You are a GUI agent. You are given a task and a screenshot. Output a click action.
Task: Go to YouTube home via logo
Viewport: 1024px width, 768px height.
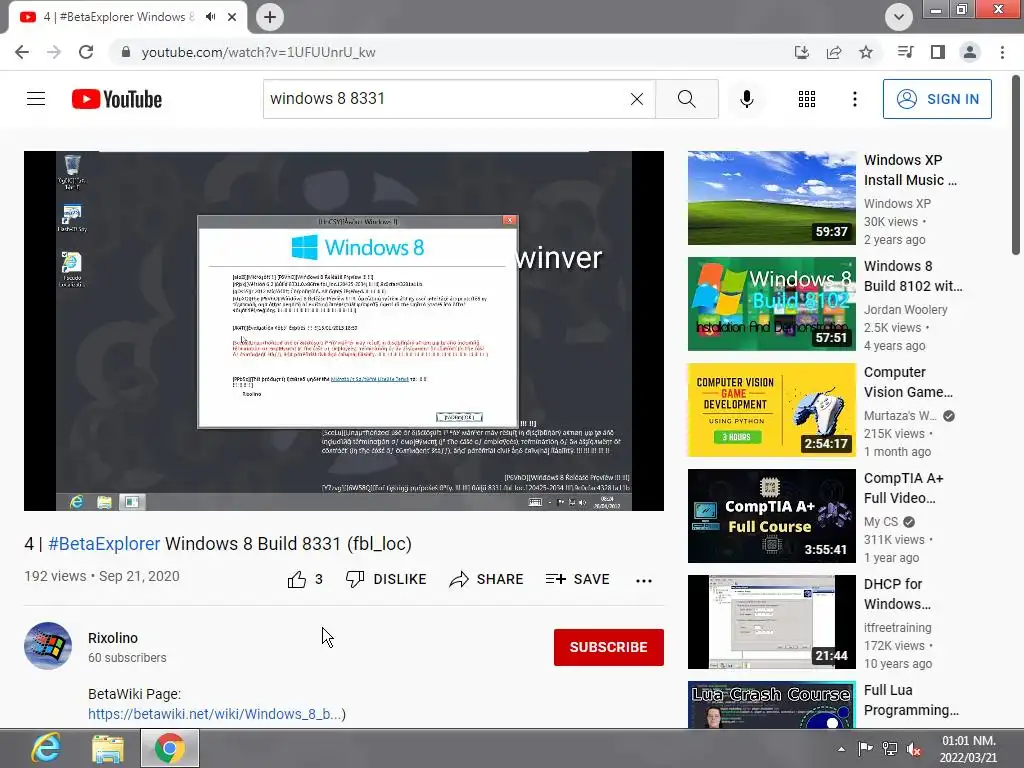[117, 99]
